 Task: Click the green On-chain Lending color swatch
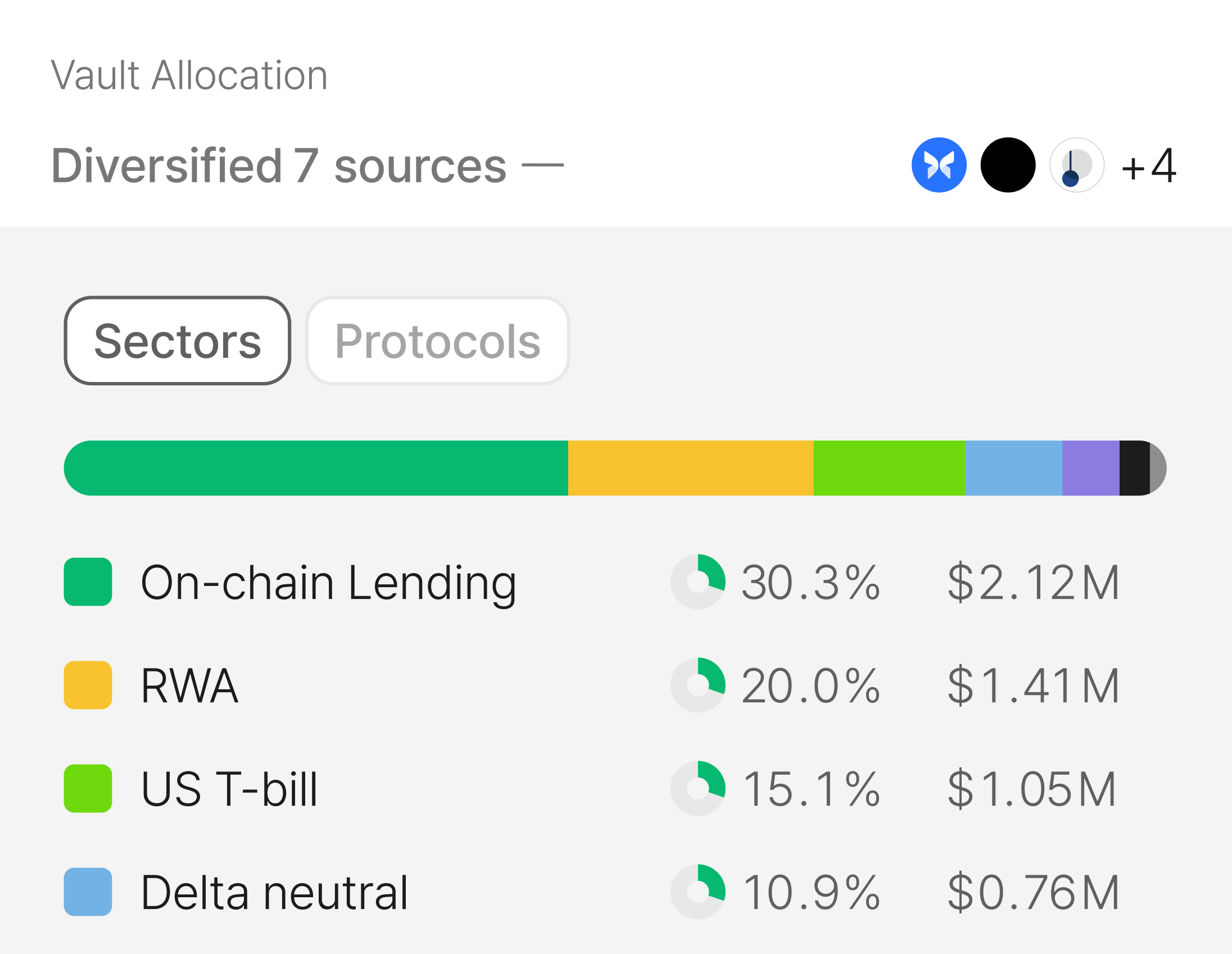click(88, 582)
